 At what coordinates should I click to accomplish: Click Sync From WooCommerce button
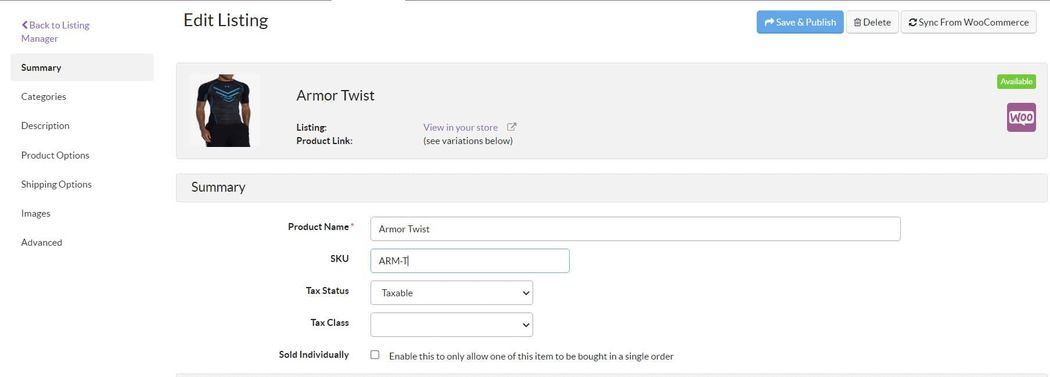pos(968,22)
